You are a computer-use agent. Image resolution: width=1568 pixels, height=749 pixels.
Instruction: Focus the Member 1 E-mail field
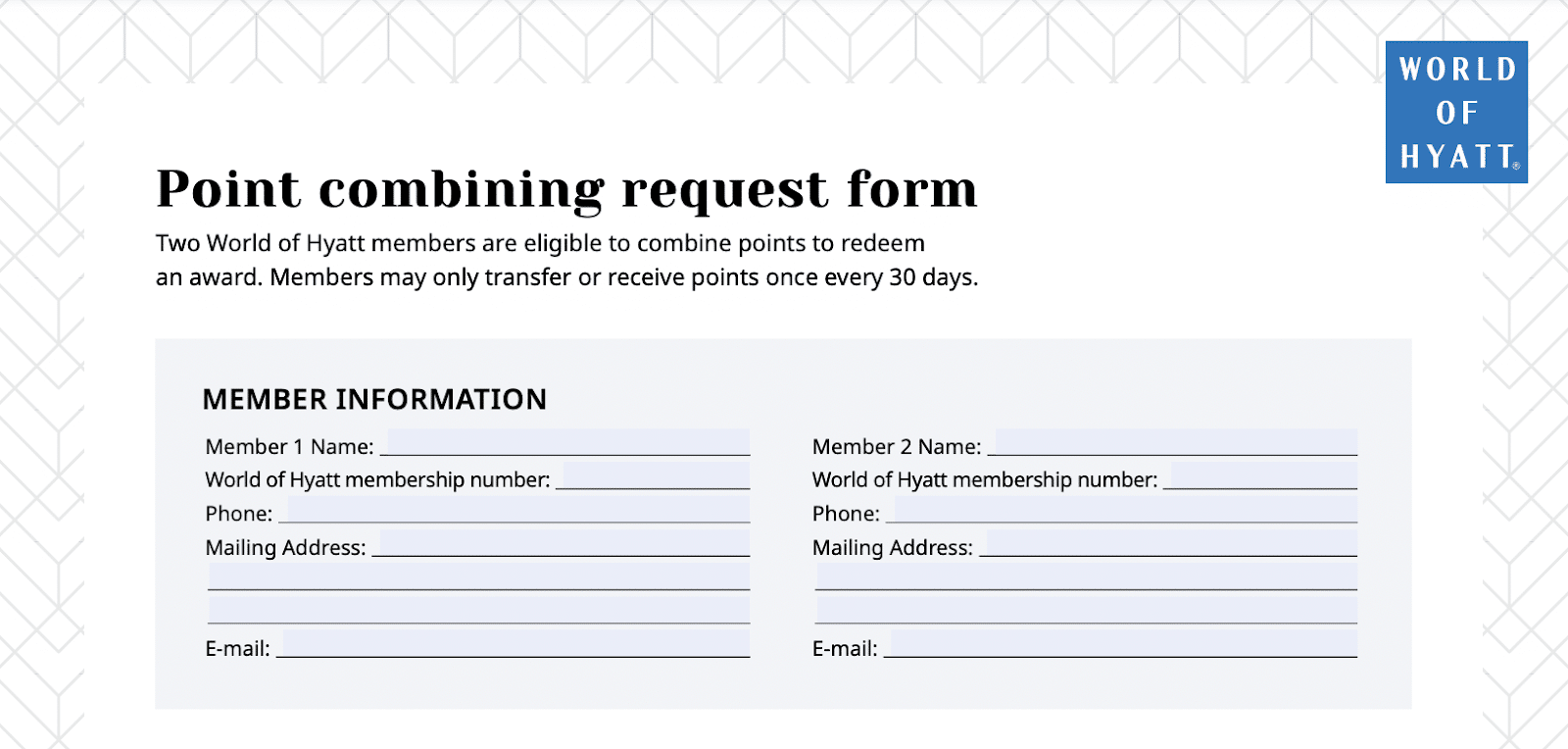coord(515,644)
